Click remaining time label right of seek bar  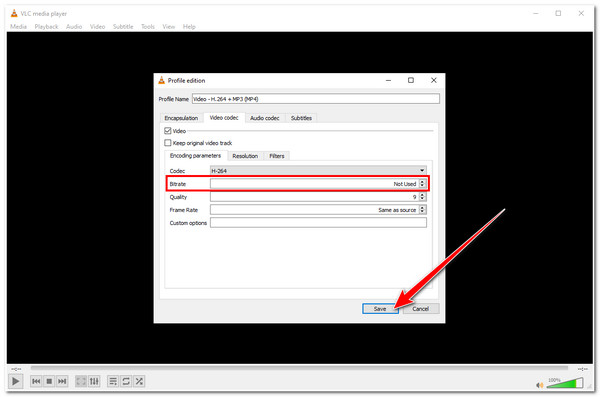point(582,369)
